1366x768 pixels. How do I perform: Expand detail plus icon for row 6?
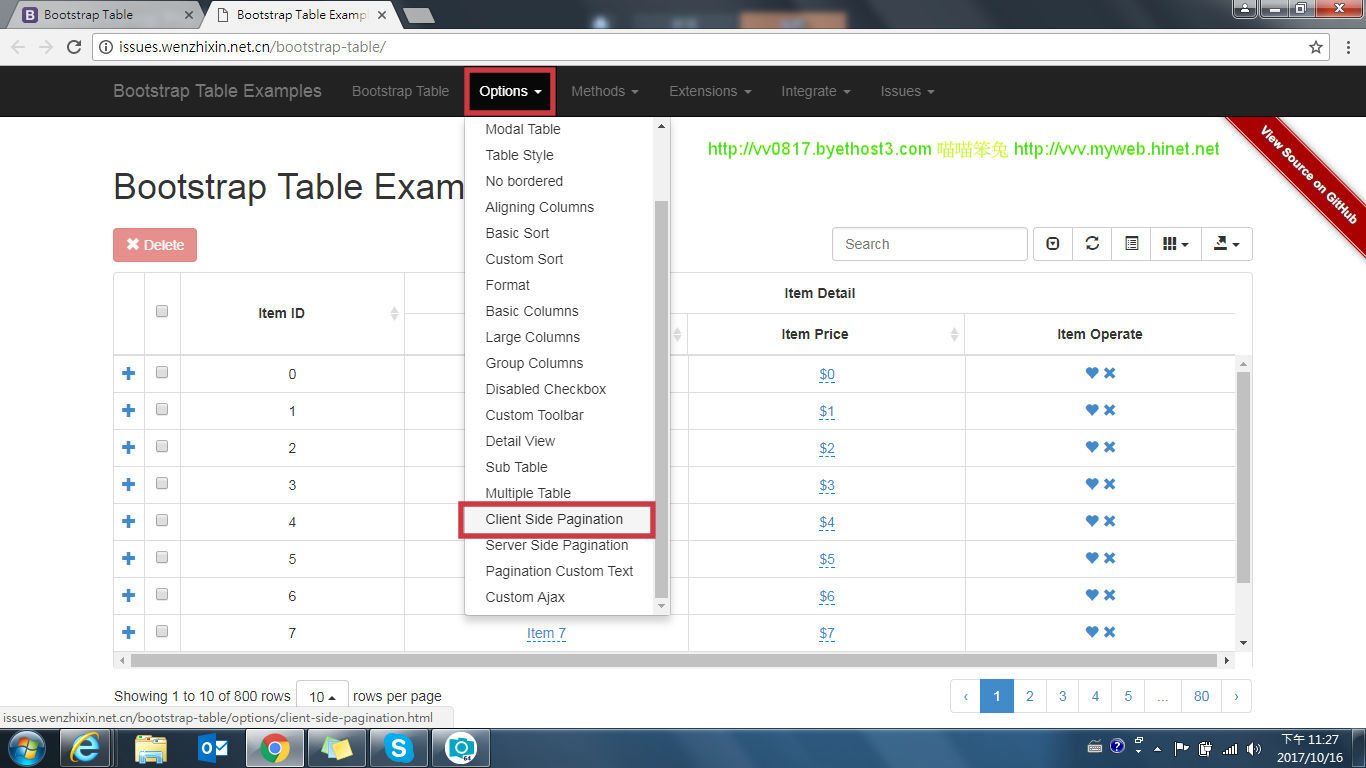point(128,596)
